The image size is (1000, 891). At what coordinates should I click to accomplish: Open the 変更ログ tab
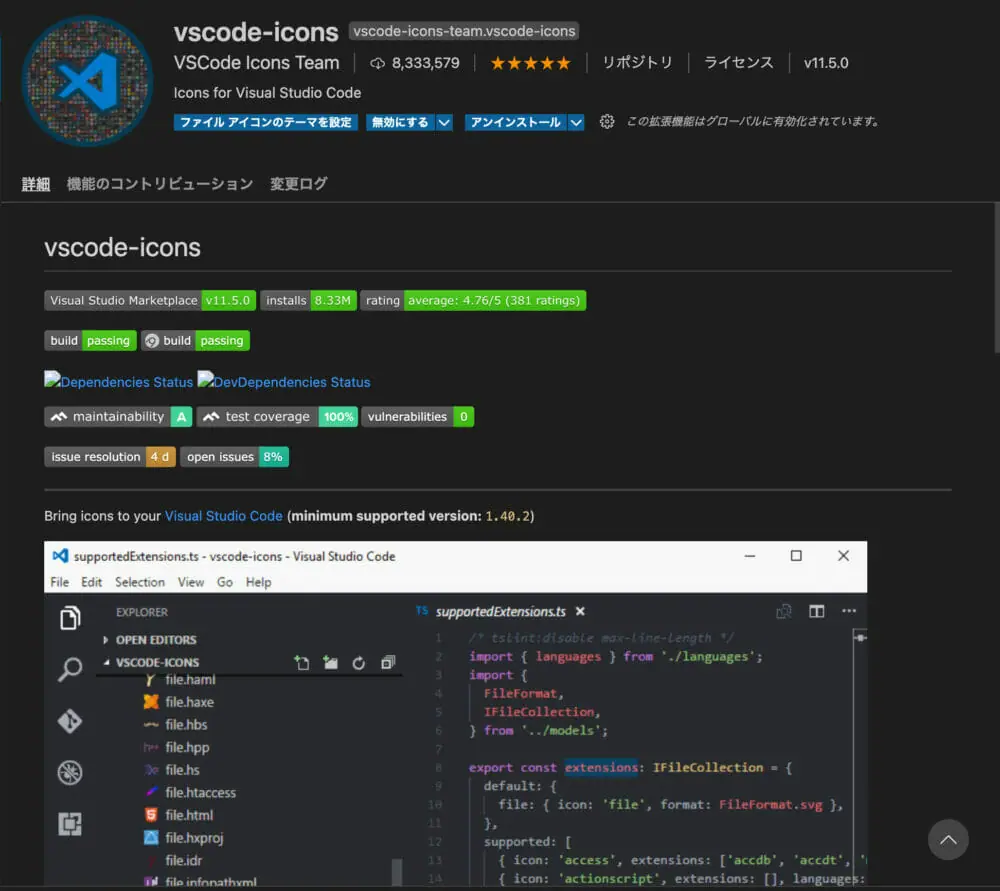click(x=298, y=184)
